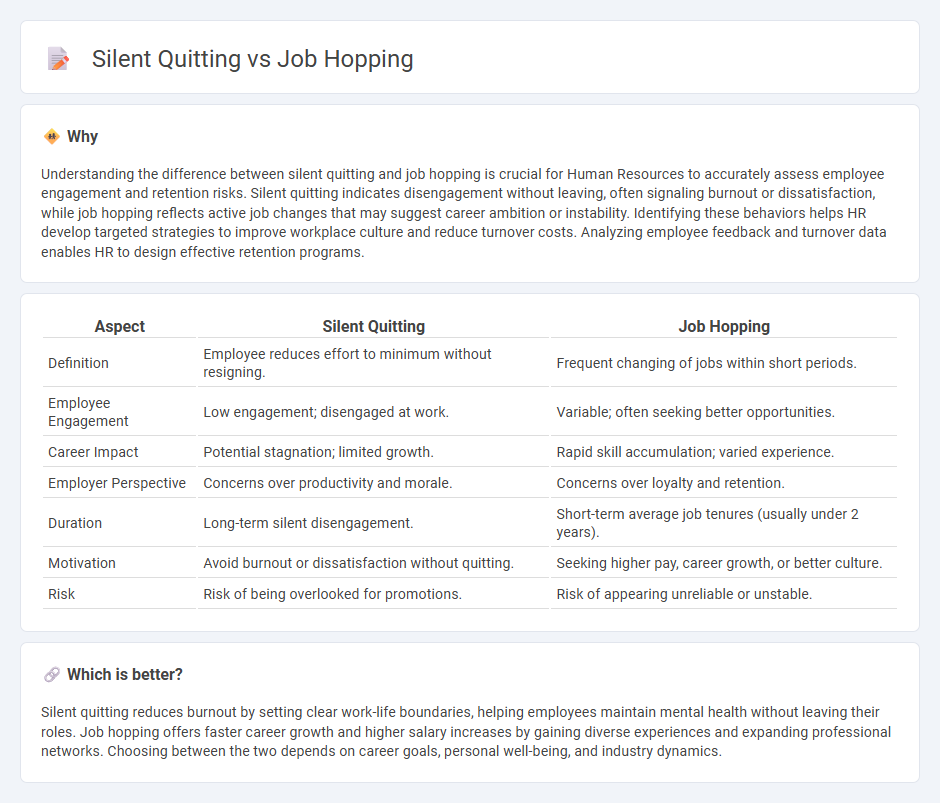Screen dimensions: 940x803
Task: Click cell 'Employee reduces effort to minimum without resigning.'
Action: click(373, 363)
